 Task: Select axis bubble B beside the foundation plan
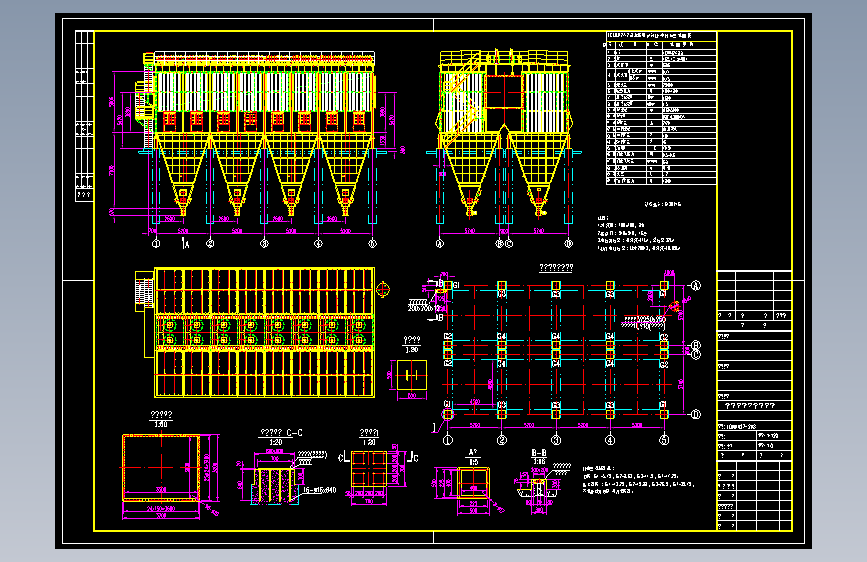696,345
